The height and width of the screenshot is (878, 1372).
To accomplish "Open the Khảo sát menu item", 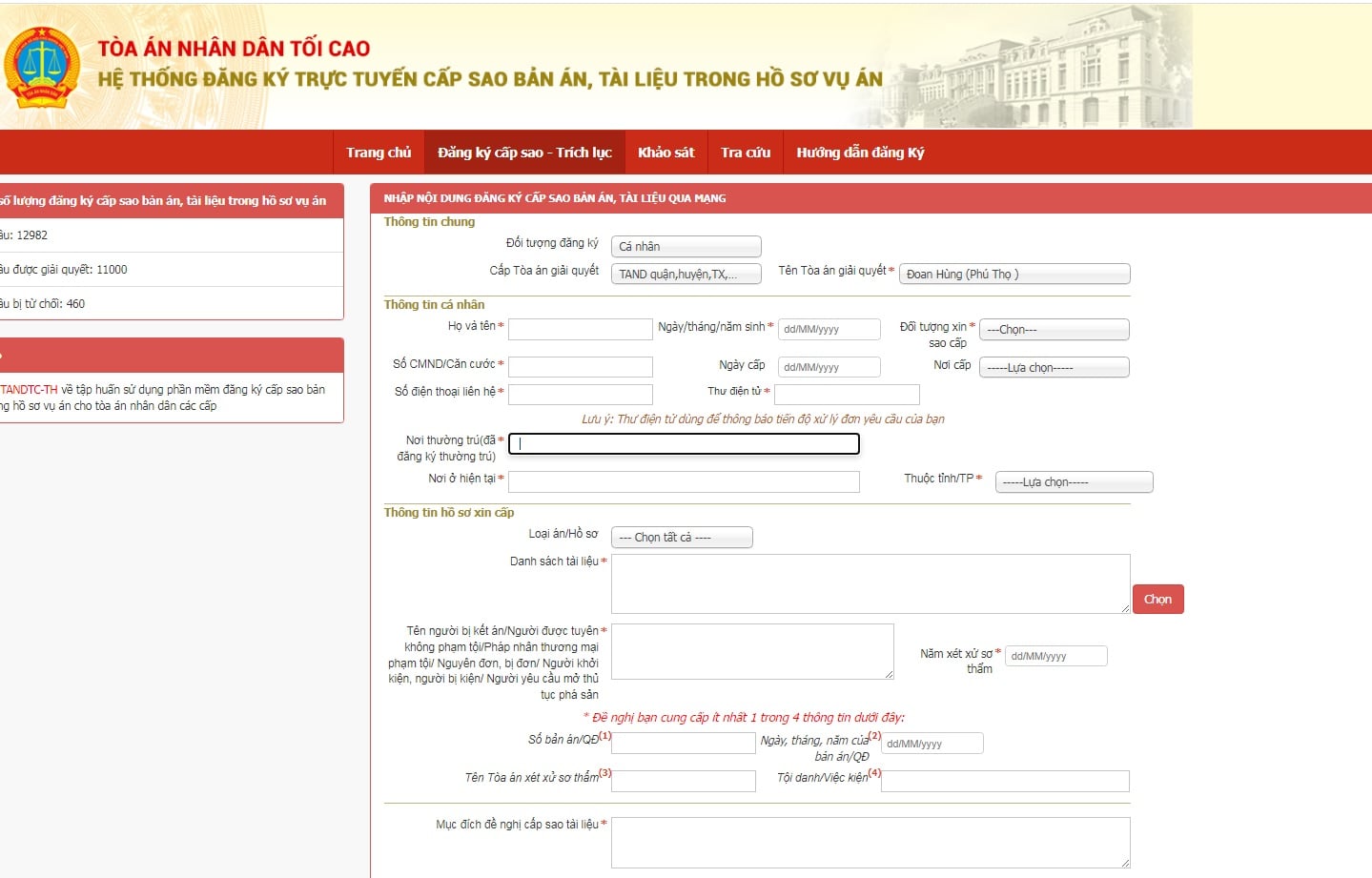I will tap(666, 153).
